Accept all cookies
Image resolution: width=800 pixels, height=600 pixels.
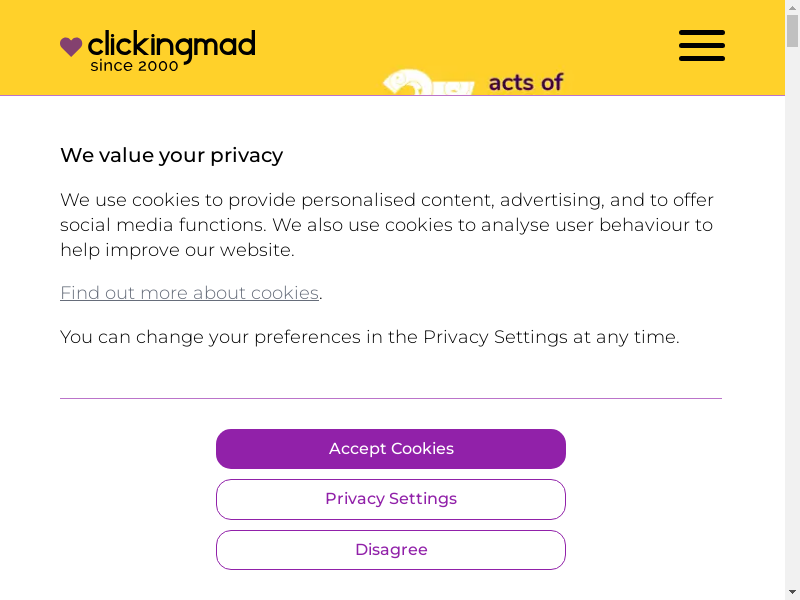pos(391,449)
